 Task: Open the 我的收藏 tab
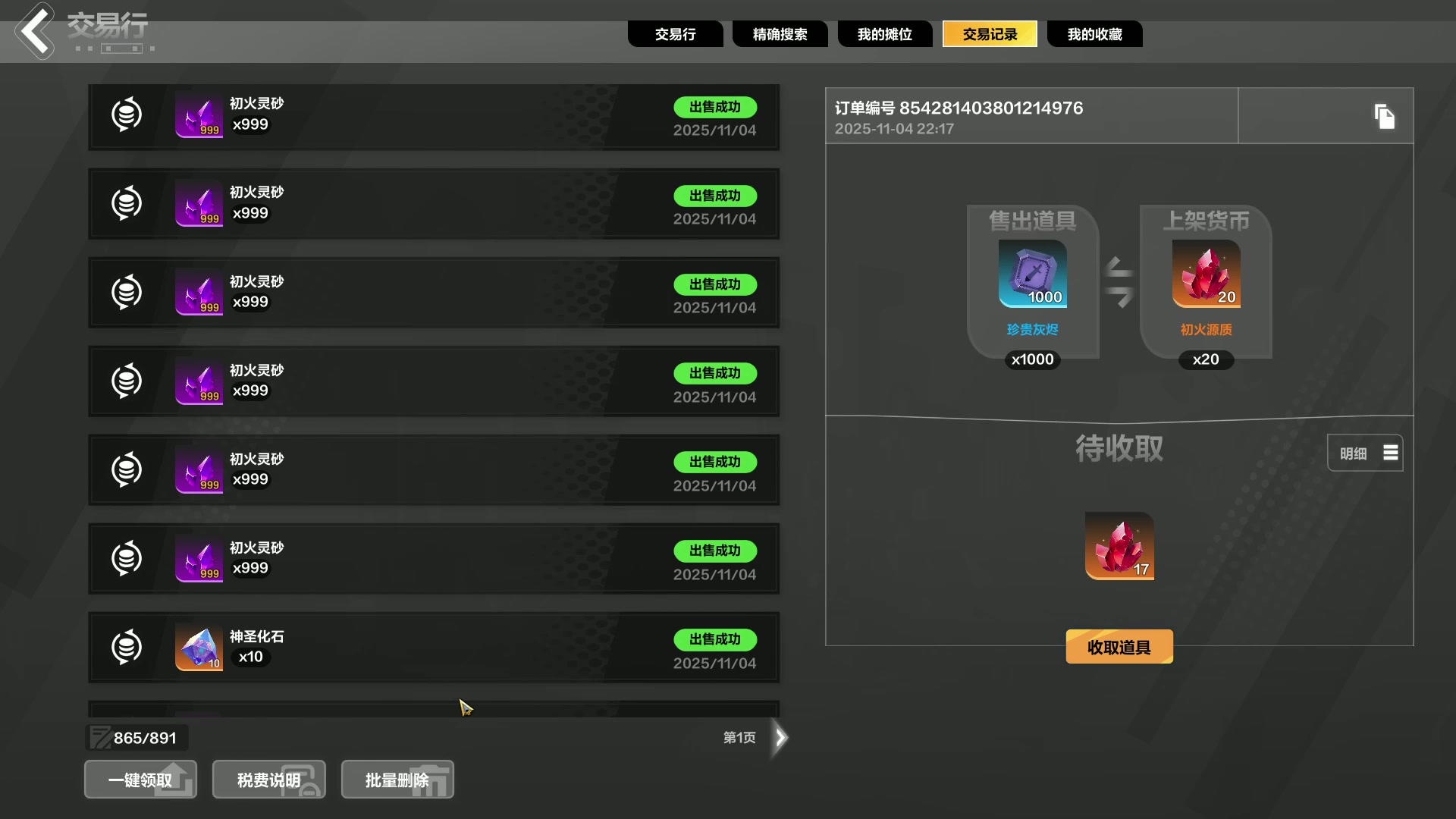point(1094,34)
